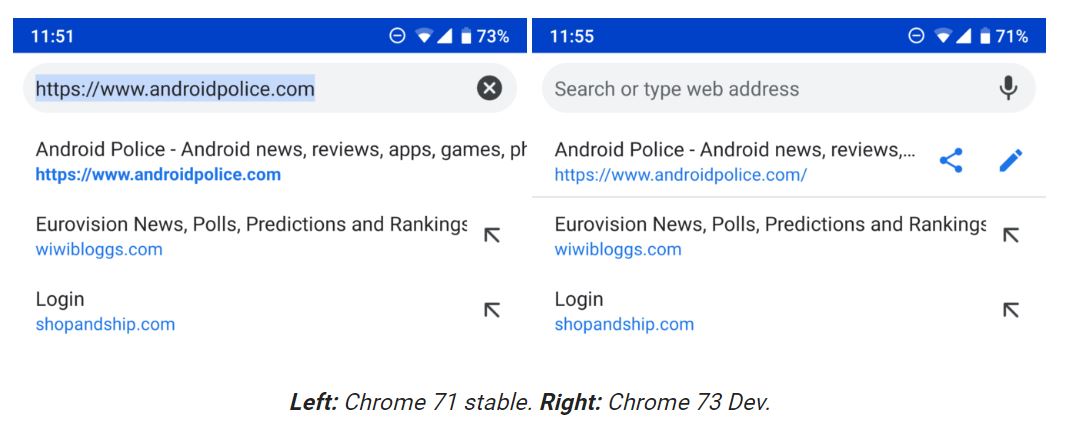Tap the Wi-Fi icon in the 11:55 status bar
Viewport: 1081px width, 436px height.
942,37
